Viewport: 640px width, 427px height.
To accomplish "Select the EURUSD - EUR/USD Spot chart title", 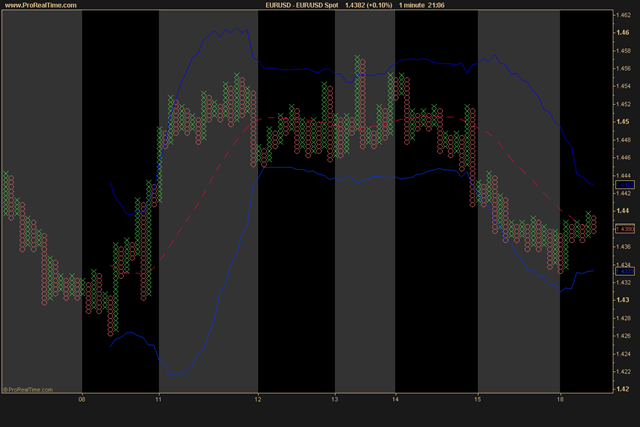I will [x=302, y=5].
